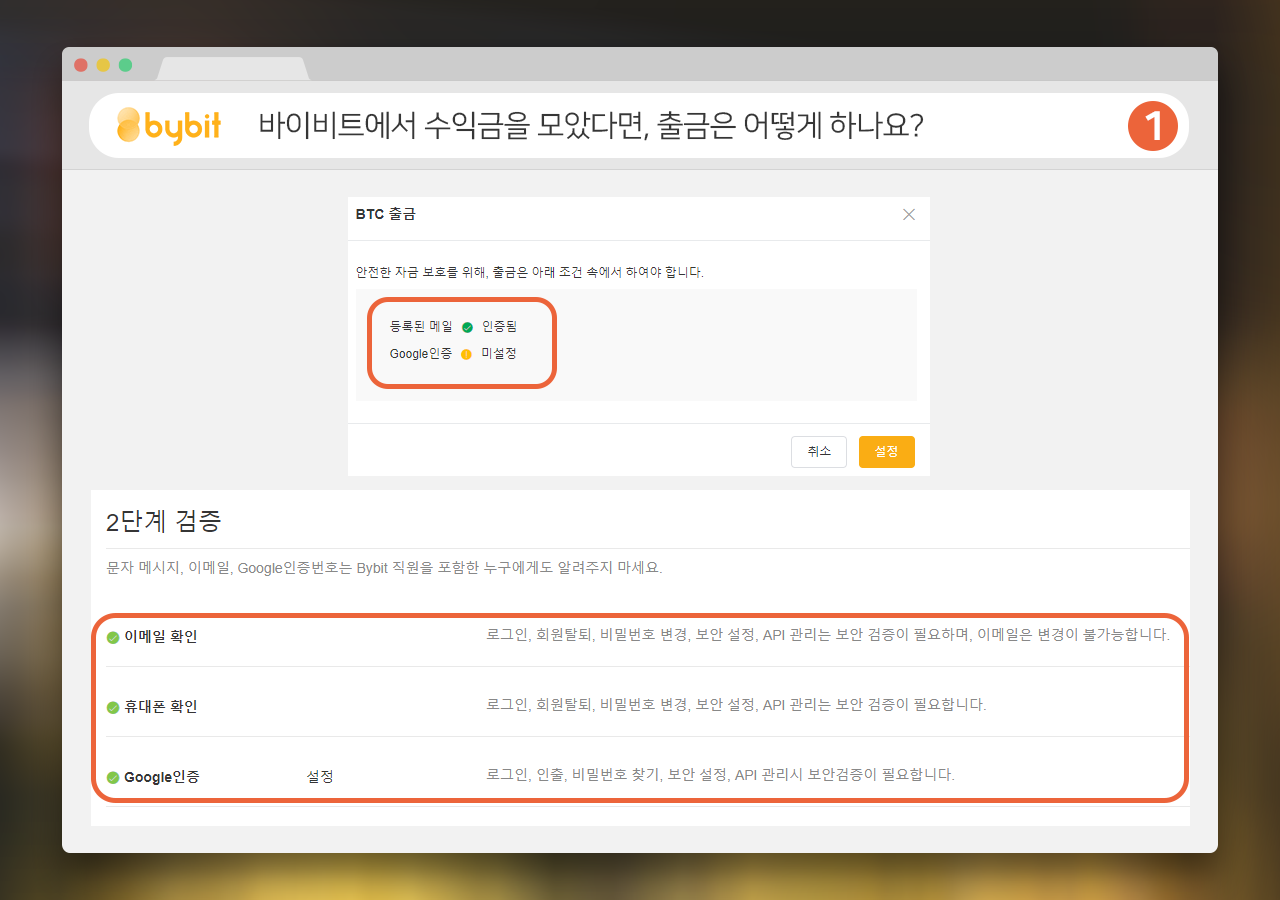Click the 취소 button in the dialog

point(819,452)
